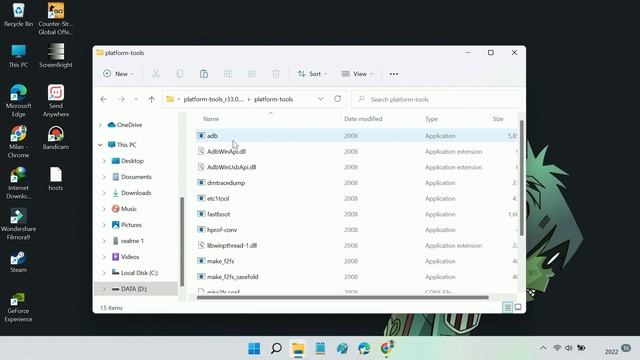Open taskbar Search
The height and width of the screenshot is (360, 640).
(x=276, y=349)
